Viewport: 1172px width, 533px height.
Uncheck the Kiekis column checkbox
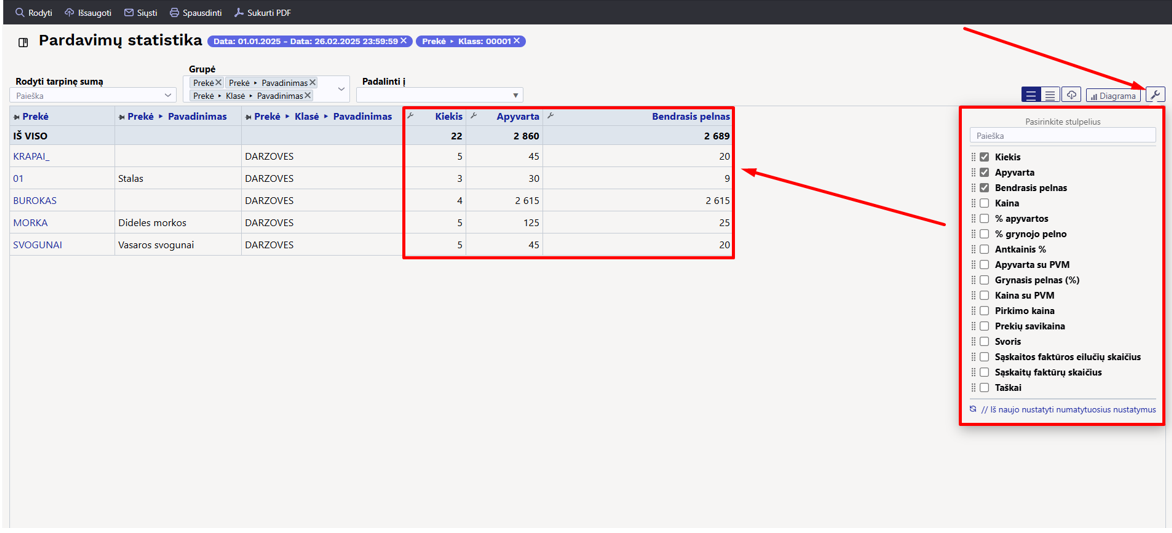click(984, 157)
